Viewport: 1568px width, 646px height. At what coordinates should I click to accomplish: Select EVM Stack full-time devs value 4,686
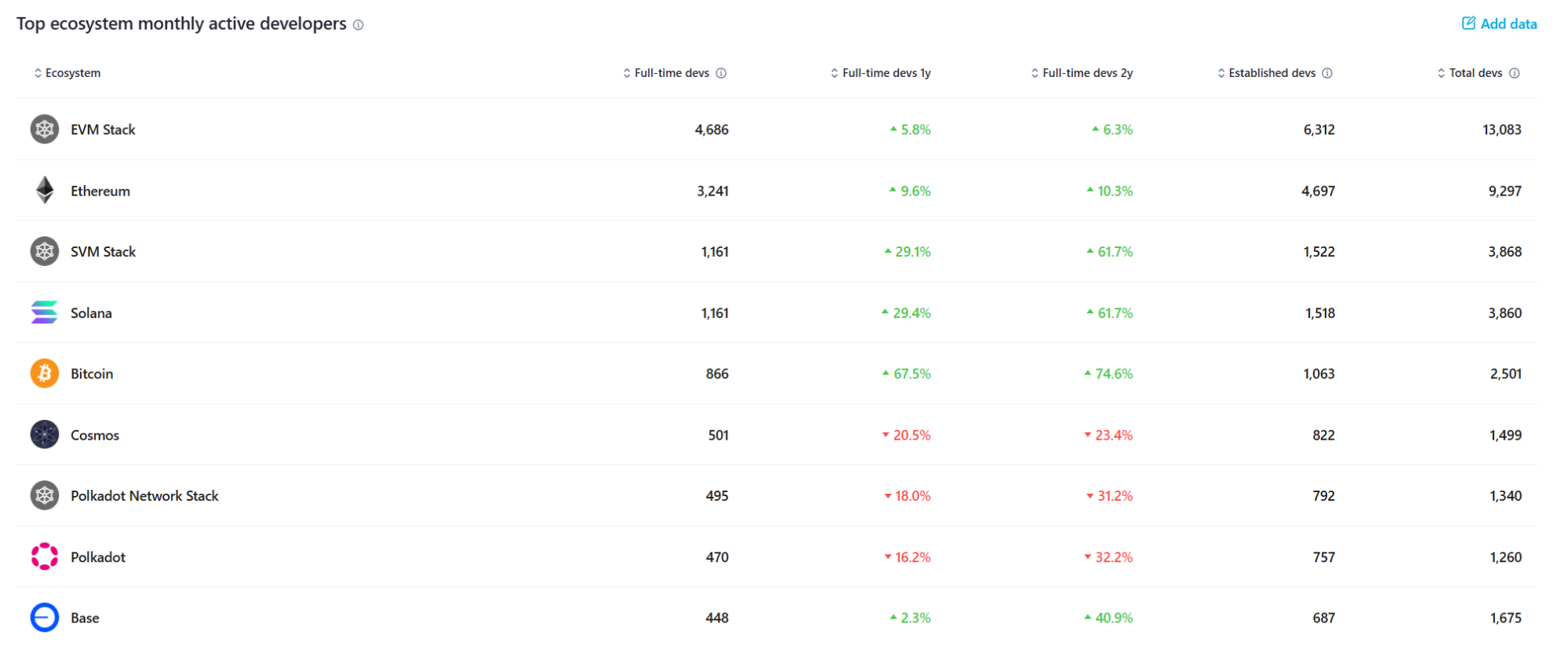711,130
